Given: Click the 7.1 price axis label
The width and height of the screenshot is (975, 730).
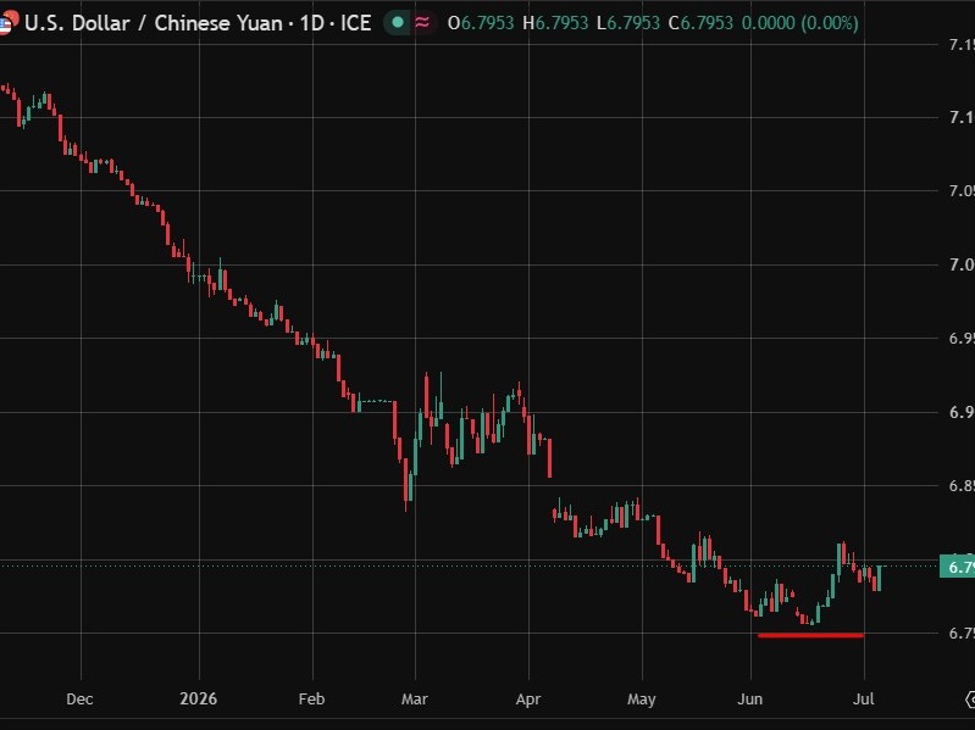Looking at the screenshot, I should pos(961,117).
